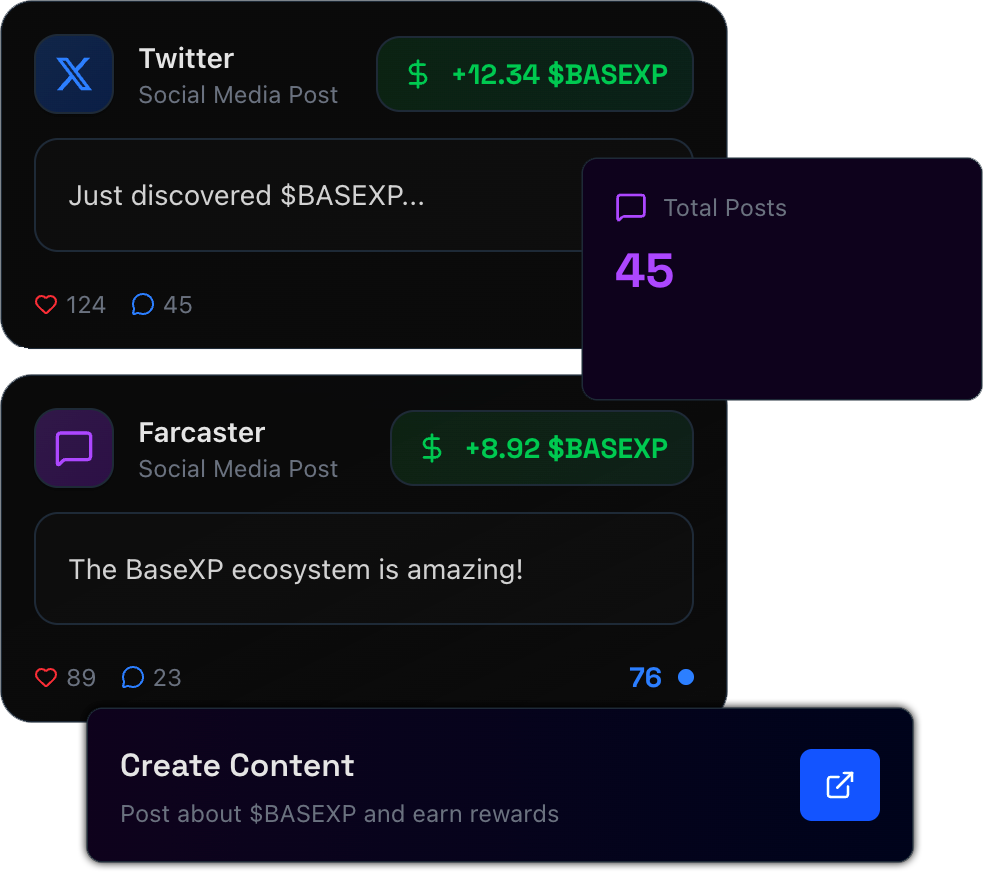Click the +12.34 $BASEXP reward badge

point(534,74)
